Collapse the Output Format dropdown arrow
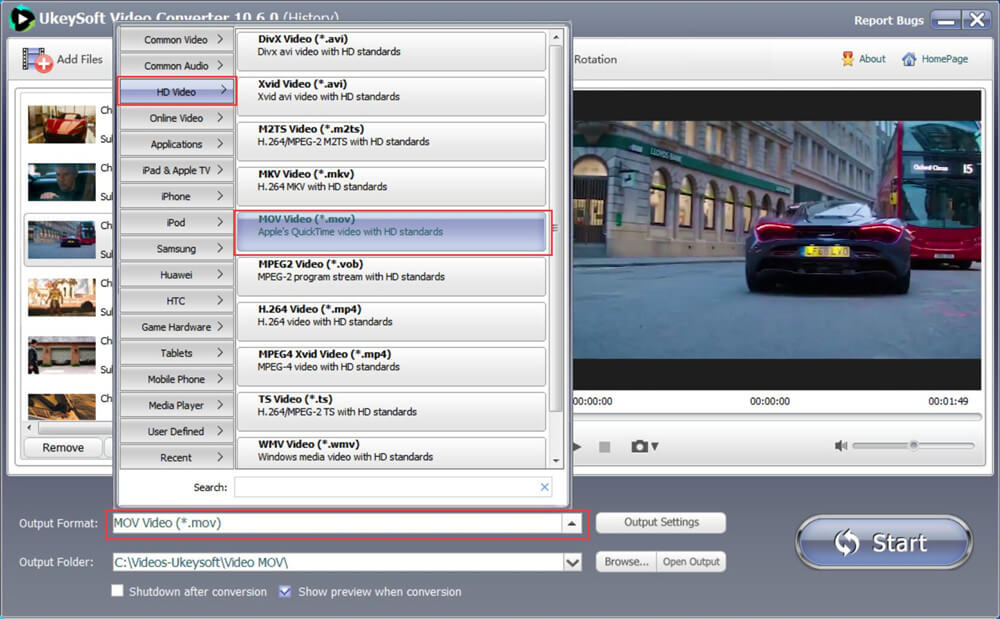Screen dimensions: 1000x619 pos(572,523)
